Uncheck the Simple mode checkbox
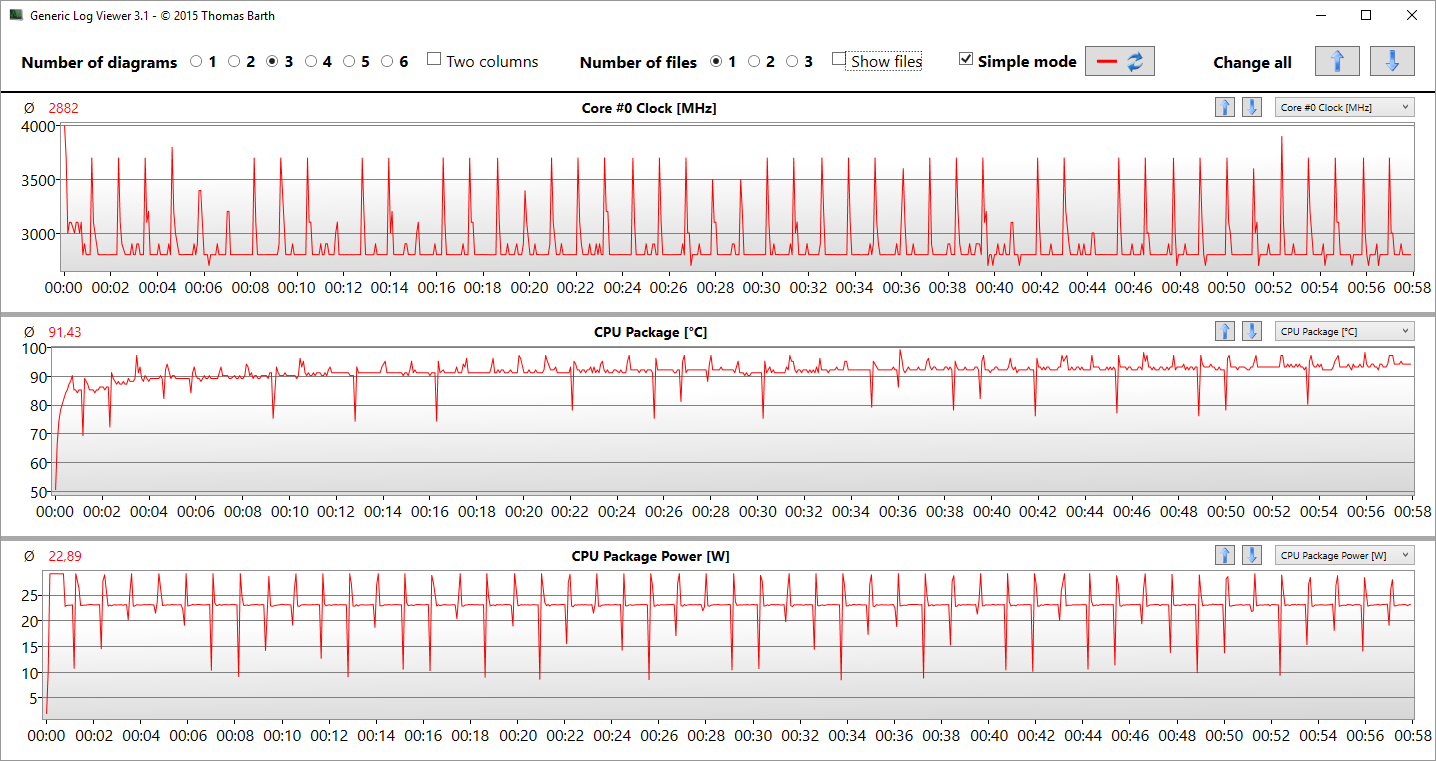This screenshot has height=761, width=1436. (965, 60)
